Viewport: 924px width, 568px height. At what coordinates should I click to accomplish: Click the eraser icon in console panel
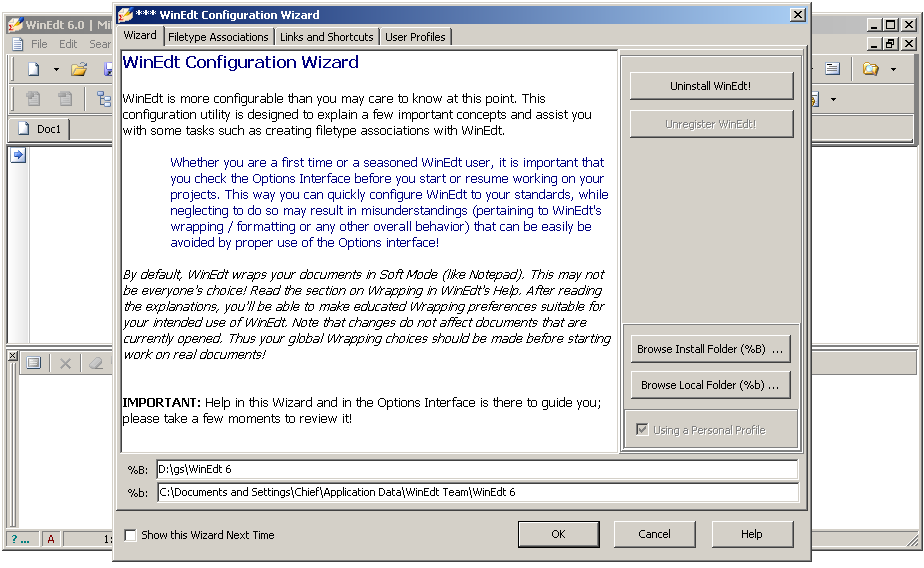pos(96,363)
